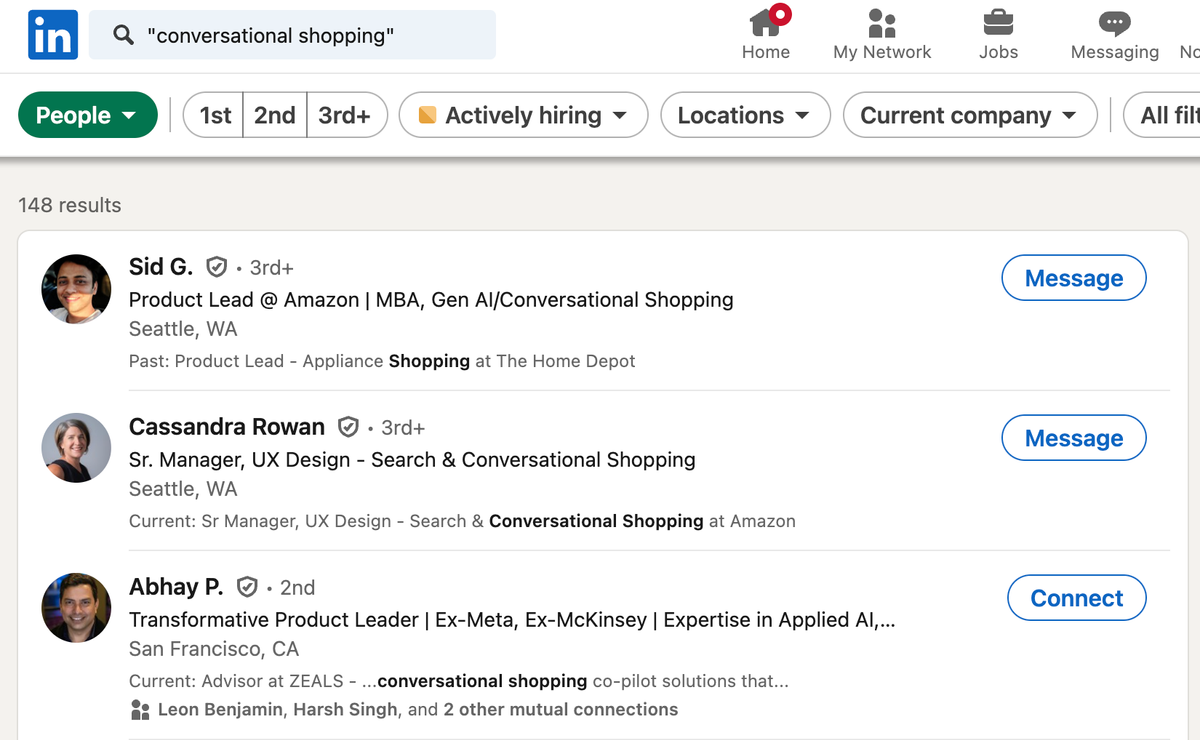The width and height of the screenshot is (1200, 740).
Task: Click "Current: Sr Manager, UX Design" summary line
Action: [x=462, y=521]
